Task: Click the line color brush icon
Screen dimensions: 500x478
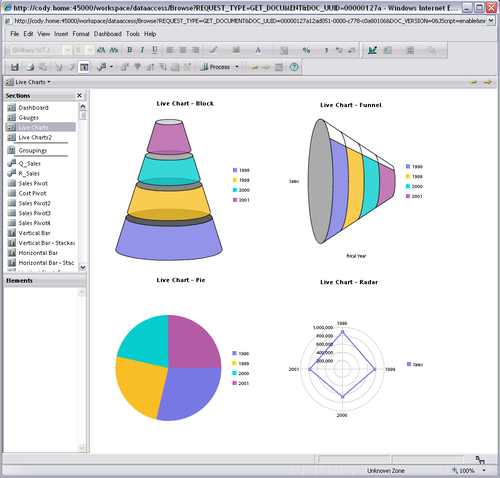Action: (x=214, y=50)
